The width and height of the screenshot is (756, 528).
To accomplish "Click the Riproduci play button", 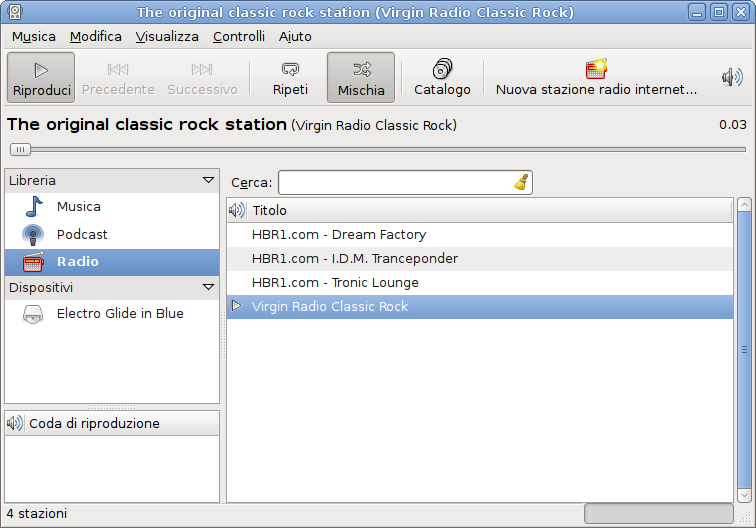I will tap(41, 78).
